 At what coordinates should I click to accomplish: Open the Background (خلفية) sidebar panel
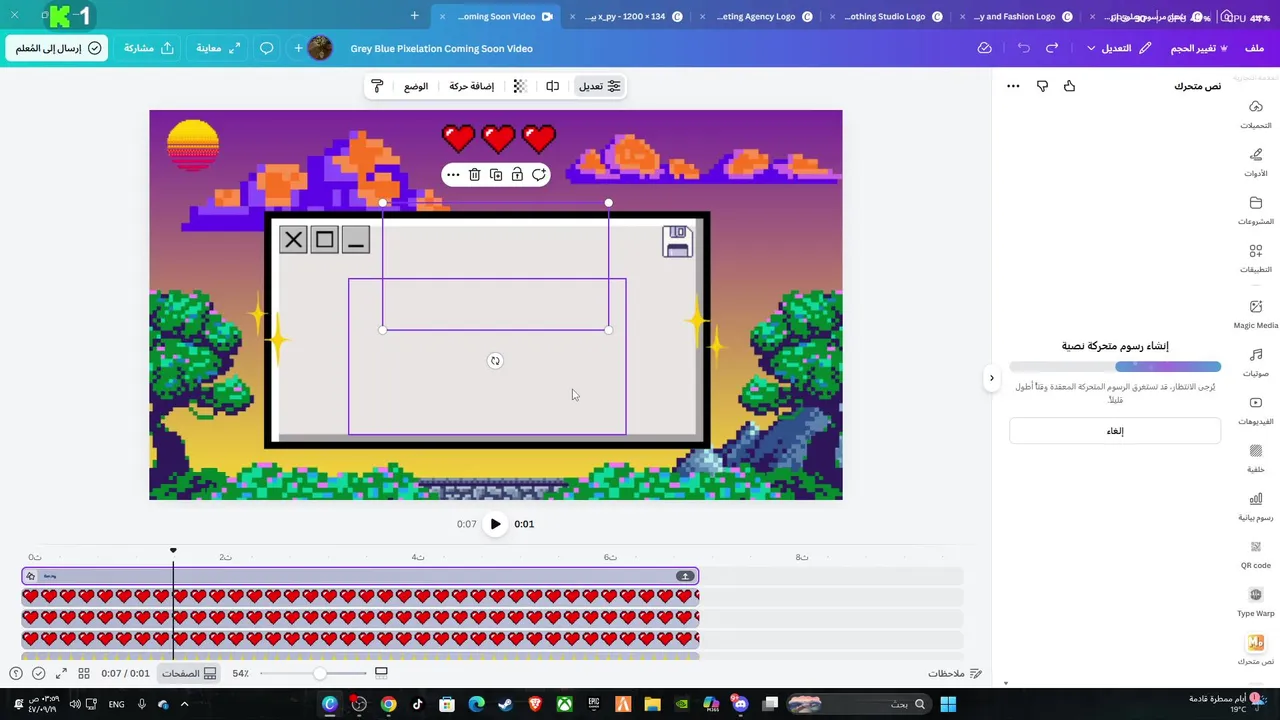pyautogui.click(x=1256, y=459)
